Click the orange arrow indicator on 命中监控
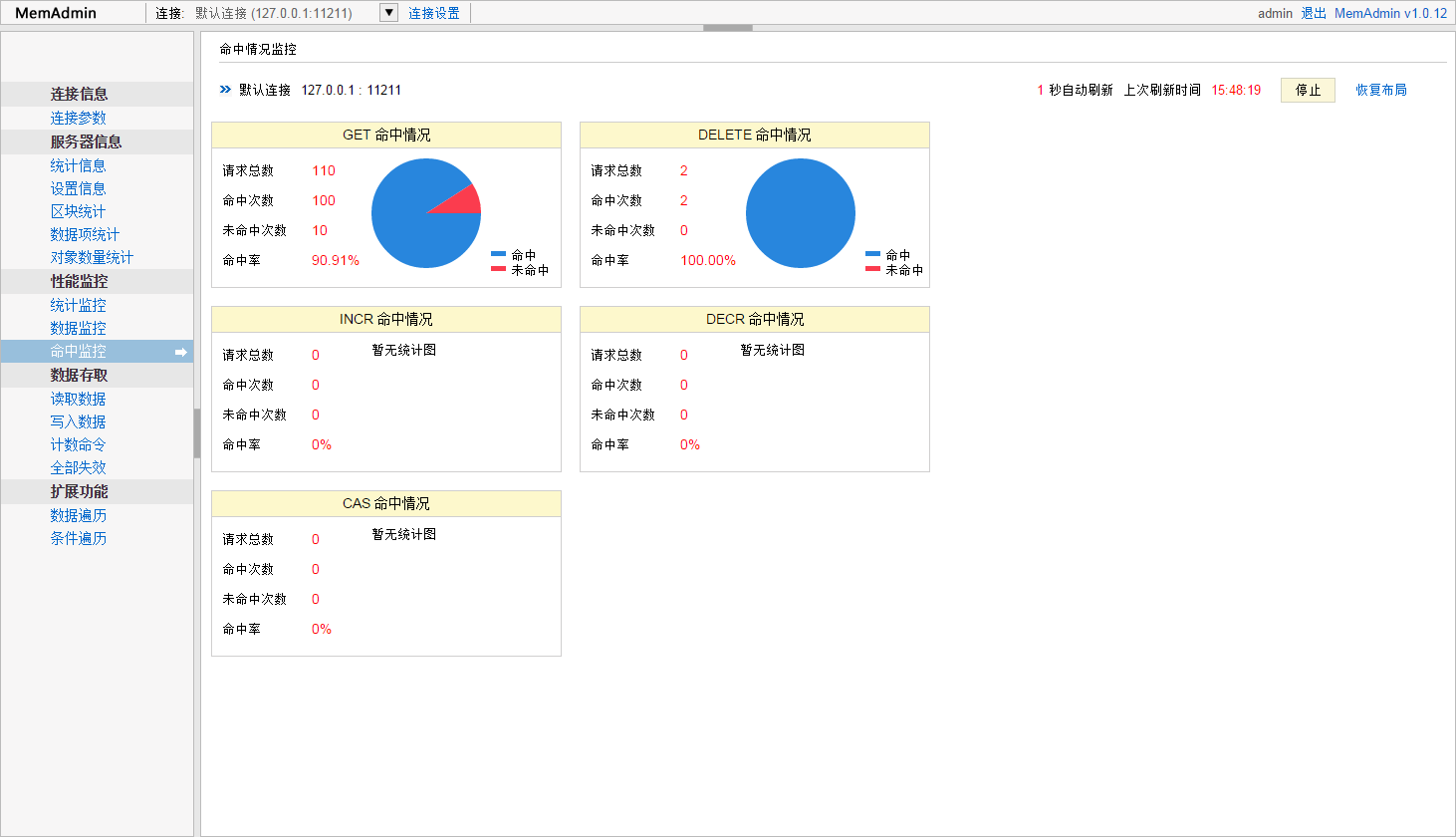The image size is (1456, 837). [x=180, y=352]
